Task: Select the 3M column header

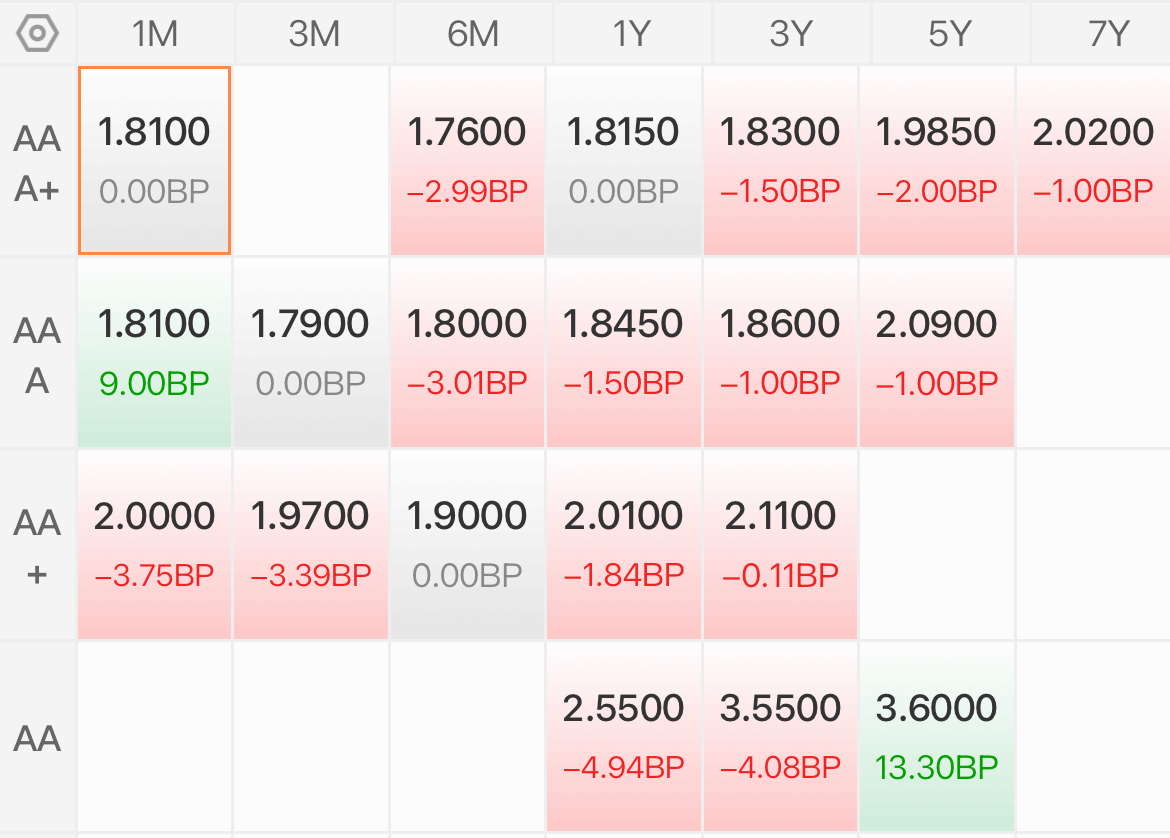Action: pos(314,34)
